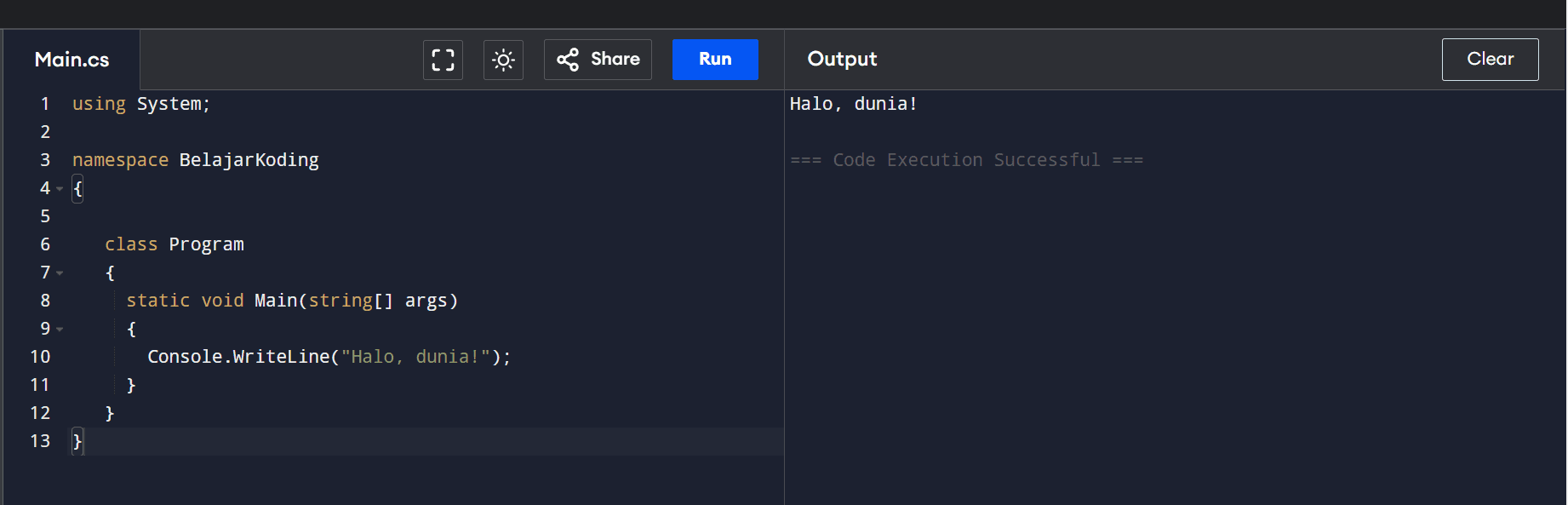This screenshot has height=505, width=1568.
Task: Place the cursor on Console.WriteLine
Action: pyautogui.click(x=238, y=357)
